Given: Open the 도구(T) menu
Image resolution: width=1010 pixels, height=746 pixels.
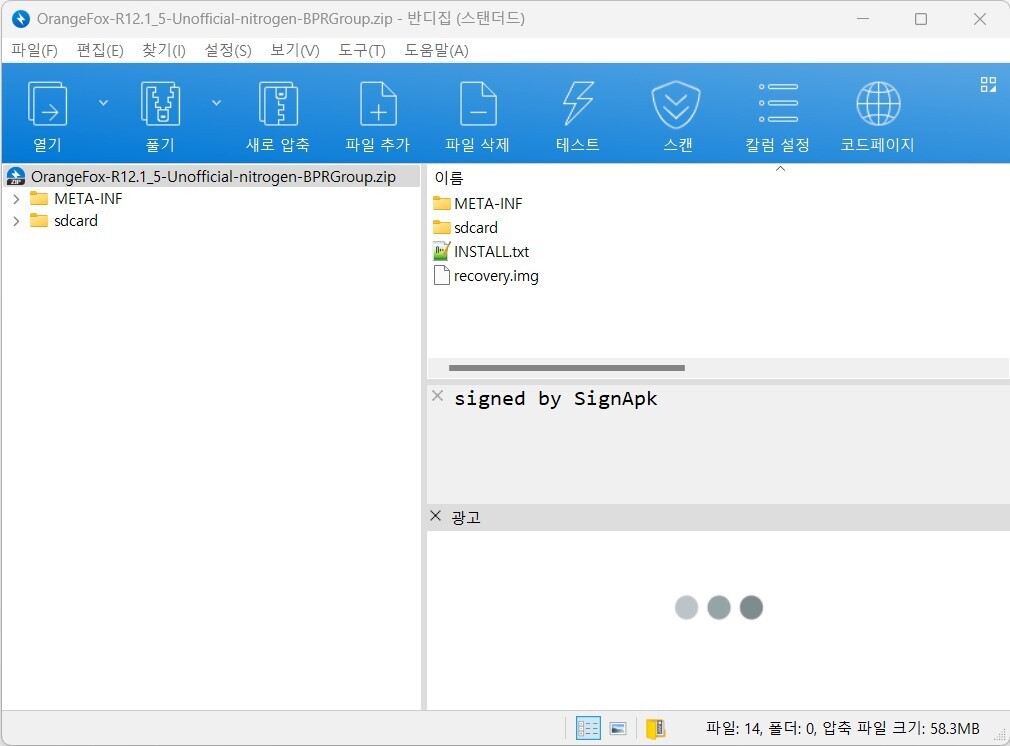Looking at the screenshot, I should (361, 50).
